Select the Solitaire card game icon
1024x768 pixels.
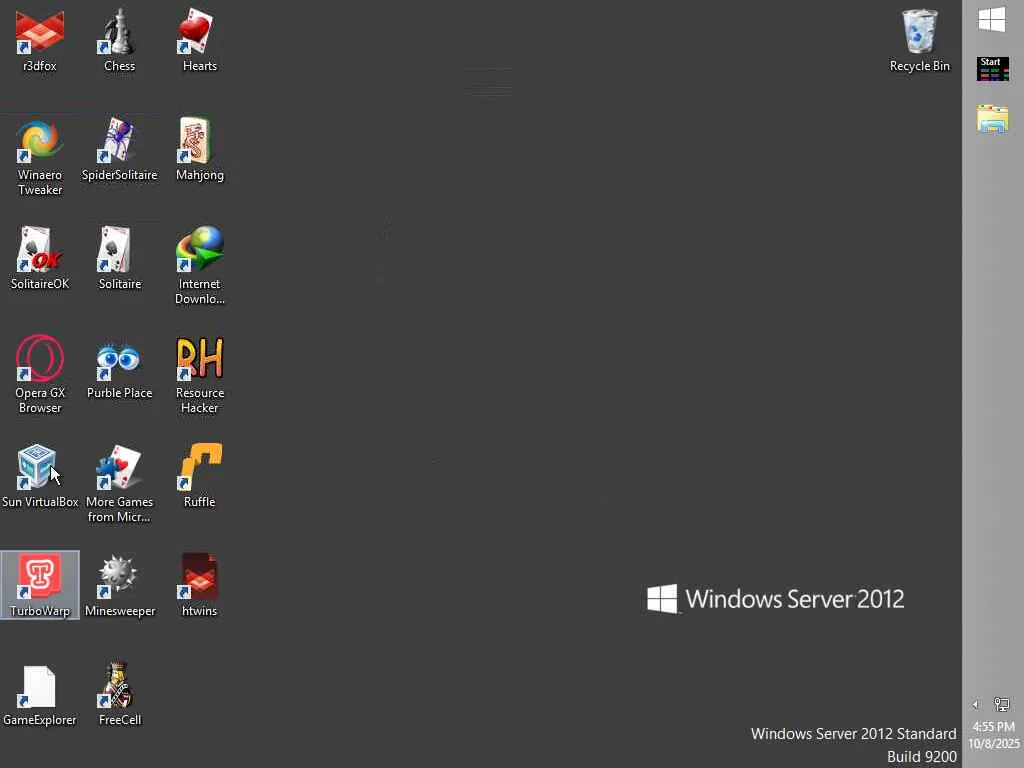coord(120,259)
